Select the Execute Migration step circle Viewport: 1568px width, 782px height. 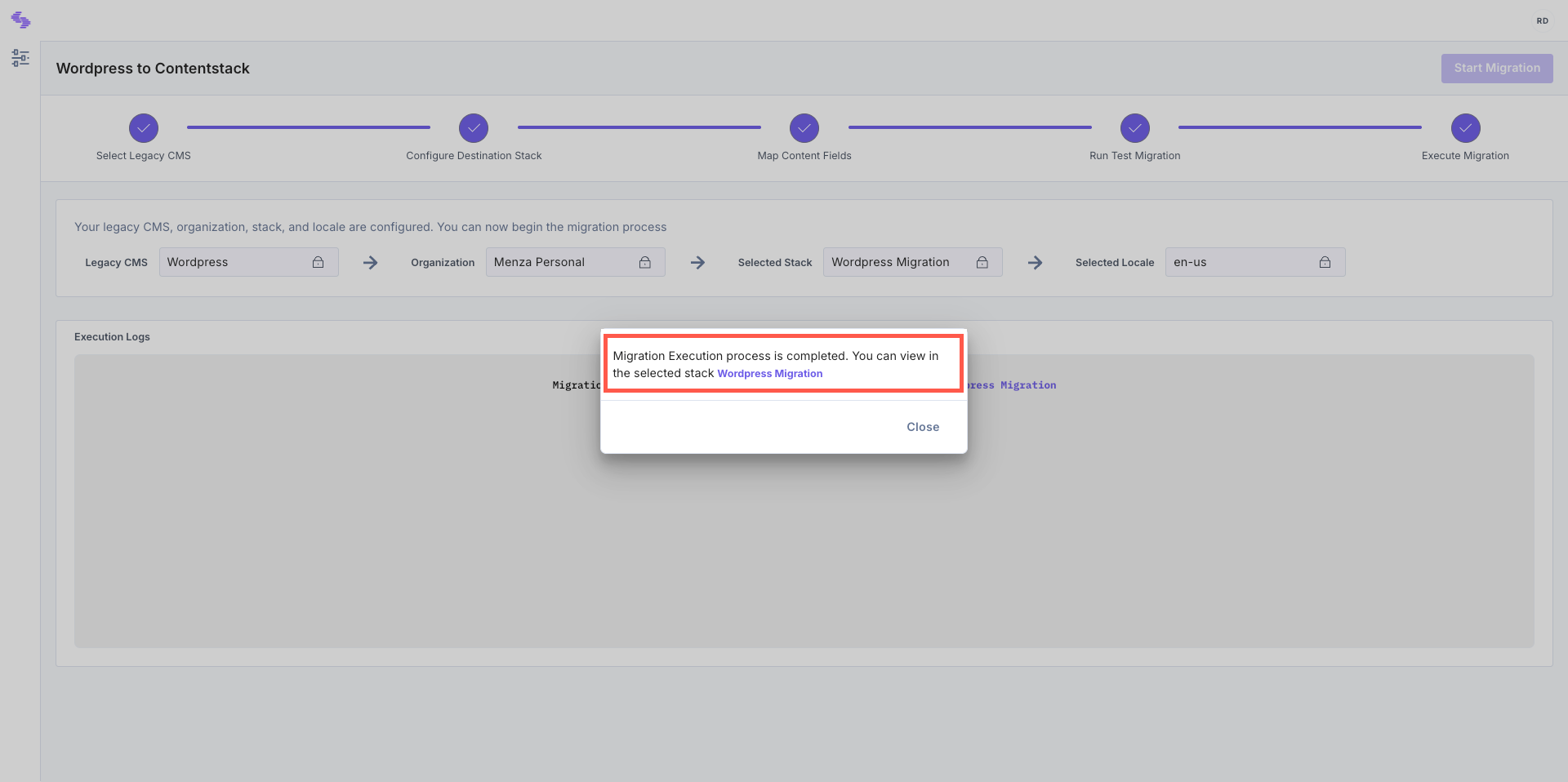pos(1466,128)
